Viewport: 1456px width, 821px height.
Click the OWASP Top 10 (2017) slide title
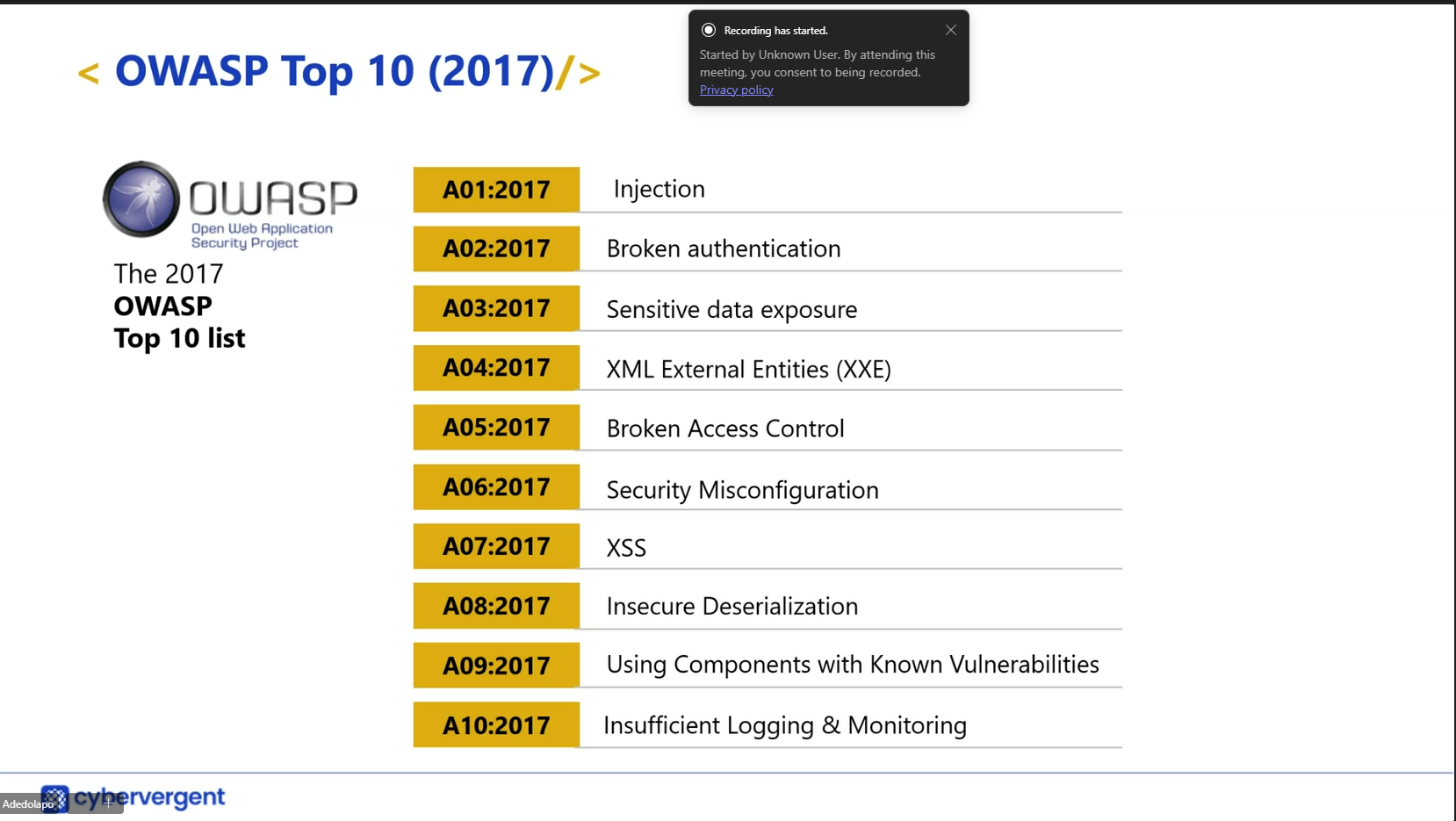[x=335, y=71]
